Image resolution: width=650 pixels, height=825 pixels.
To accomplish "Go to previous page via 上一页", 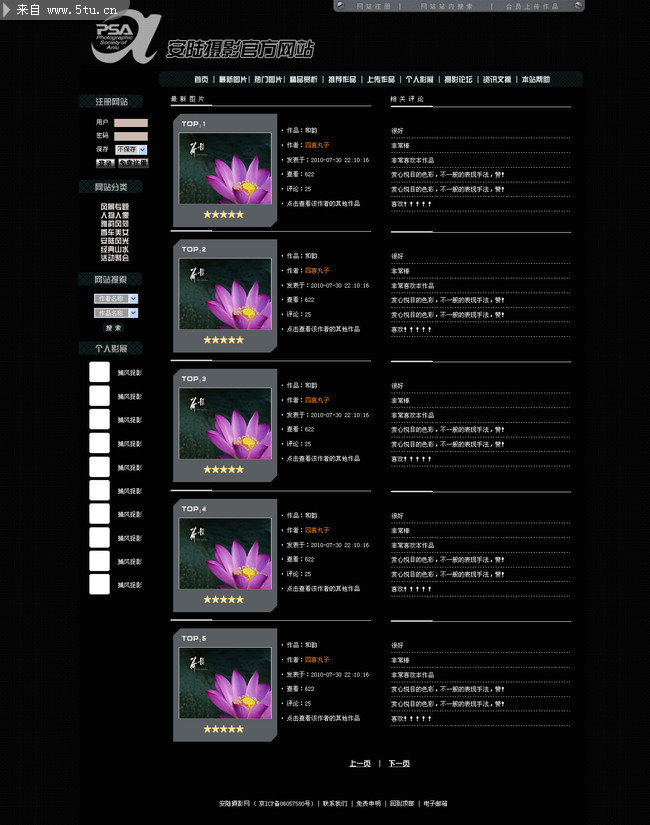I will [359, 764].
